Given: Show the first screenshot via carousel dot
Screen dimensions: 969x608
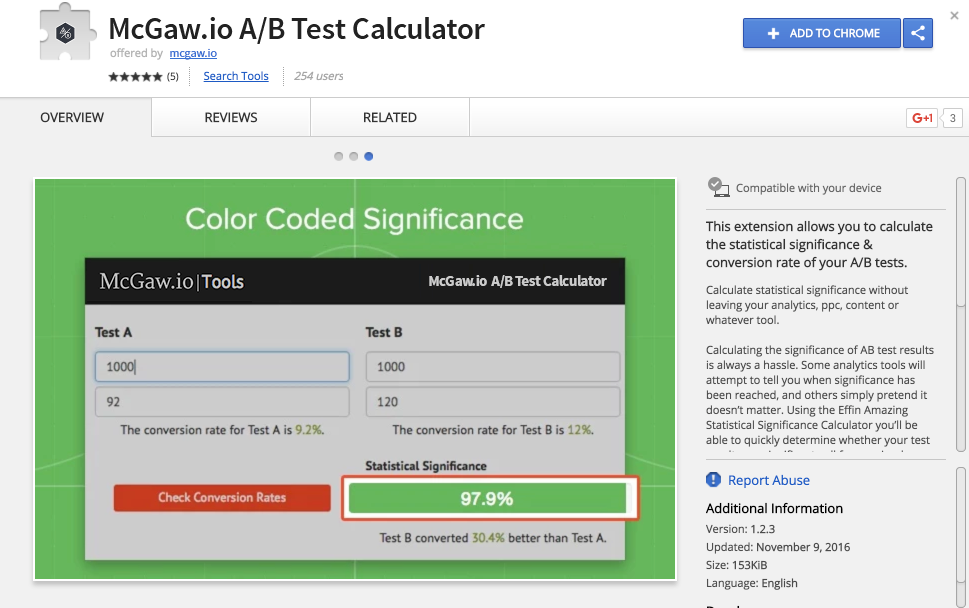Looking at the screenshot, I should (338, 156).
